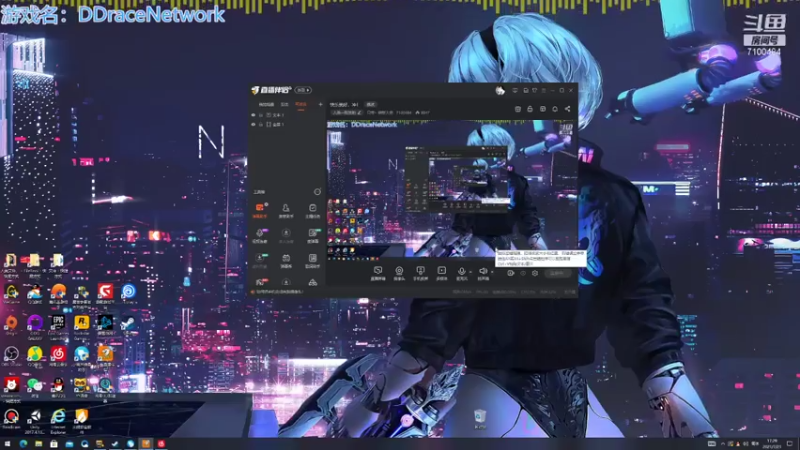Click the bell notification icon above preview
Viewport: 800px width, 450px height.
click(x=555, y=109)
